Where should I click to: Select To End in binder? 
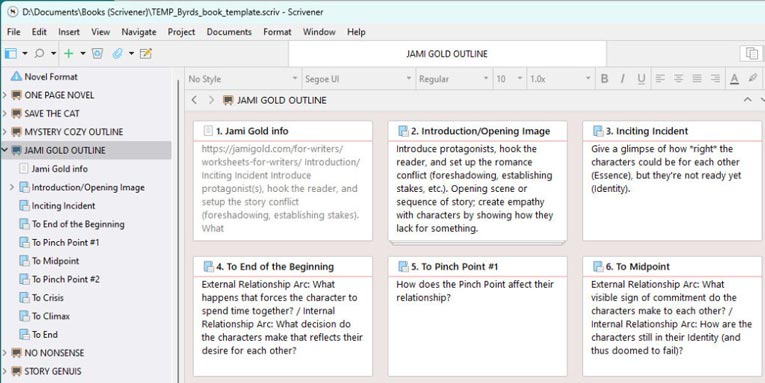(44, 335)
